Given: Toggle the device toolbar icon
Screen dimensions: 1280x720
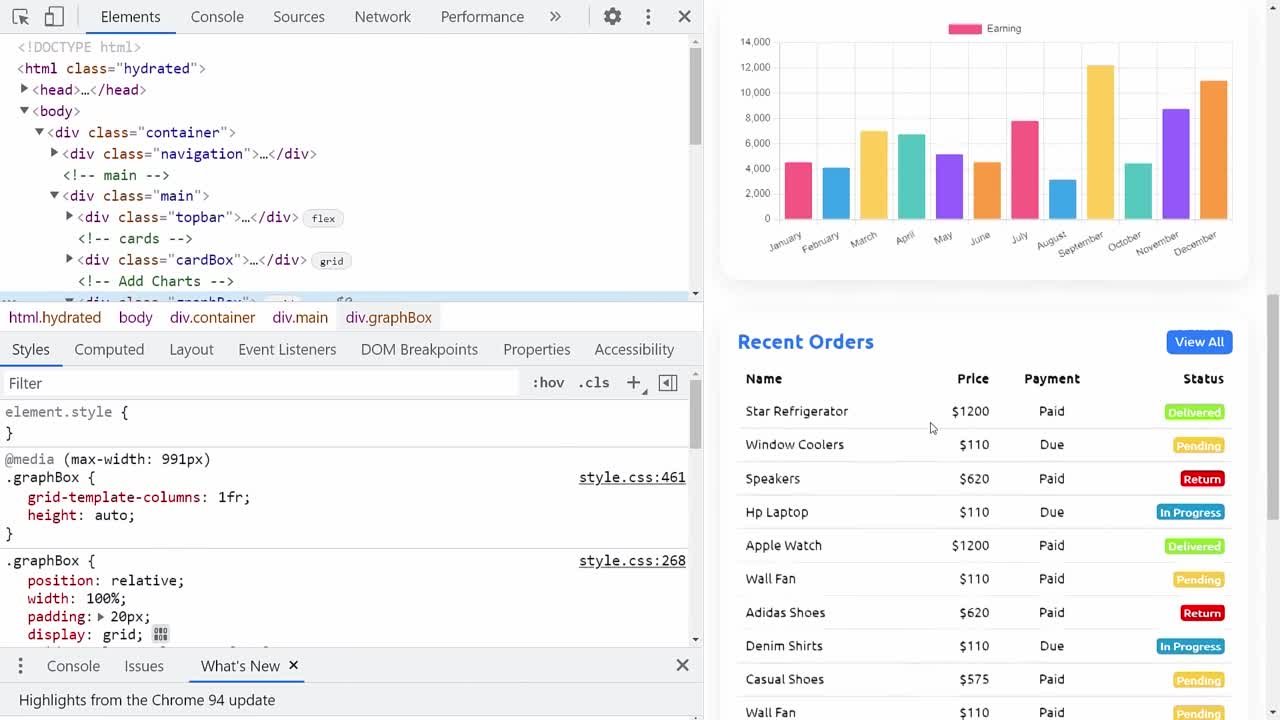Looking at the screenshot, I should 54,17.
